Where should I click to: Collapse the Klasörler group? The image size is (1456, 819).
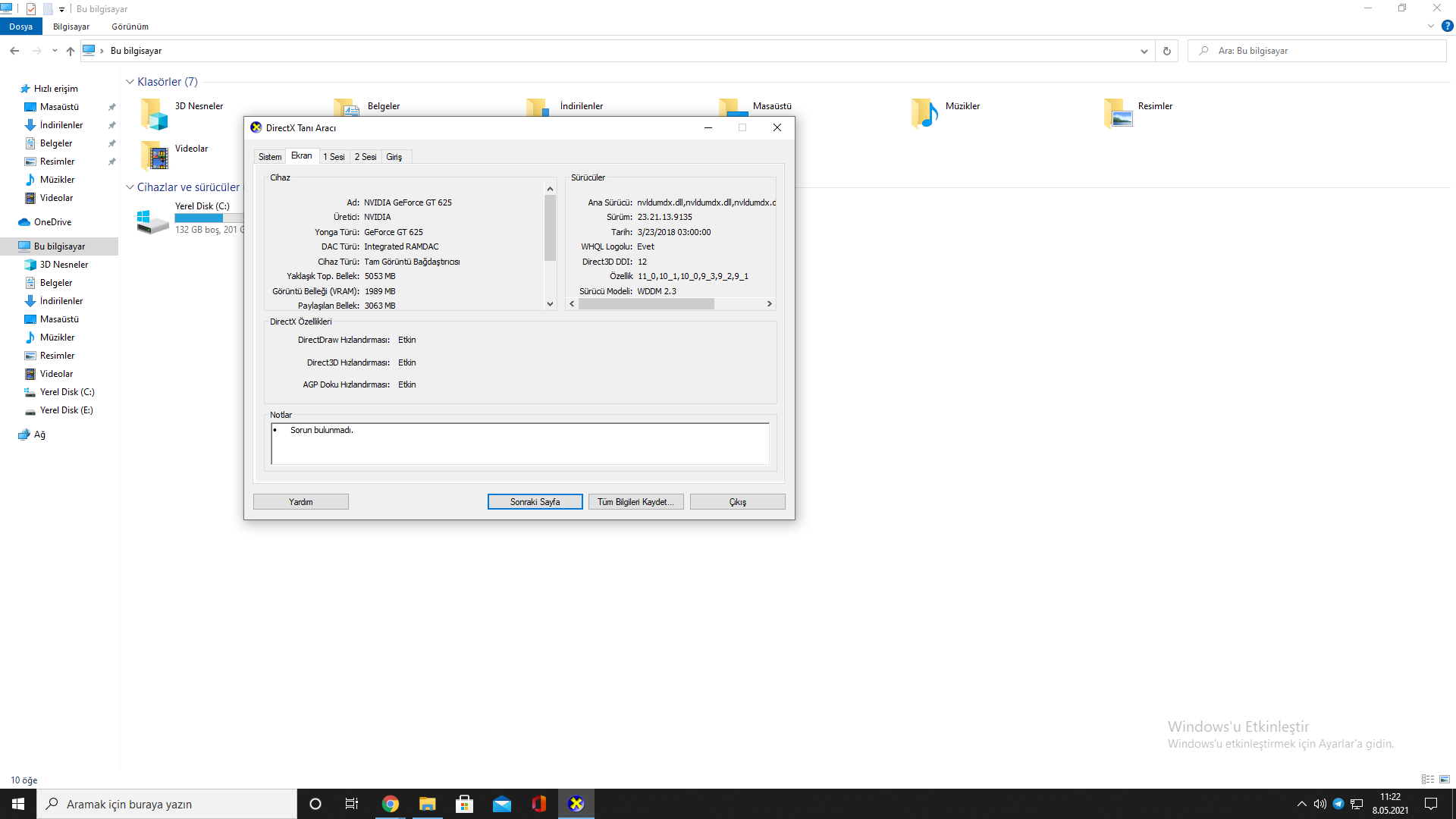[x=130, y=82]
